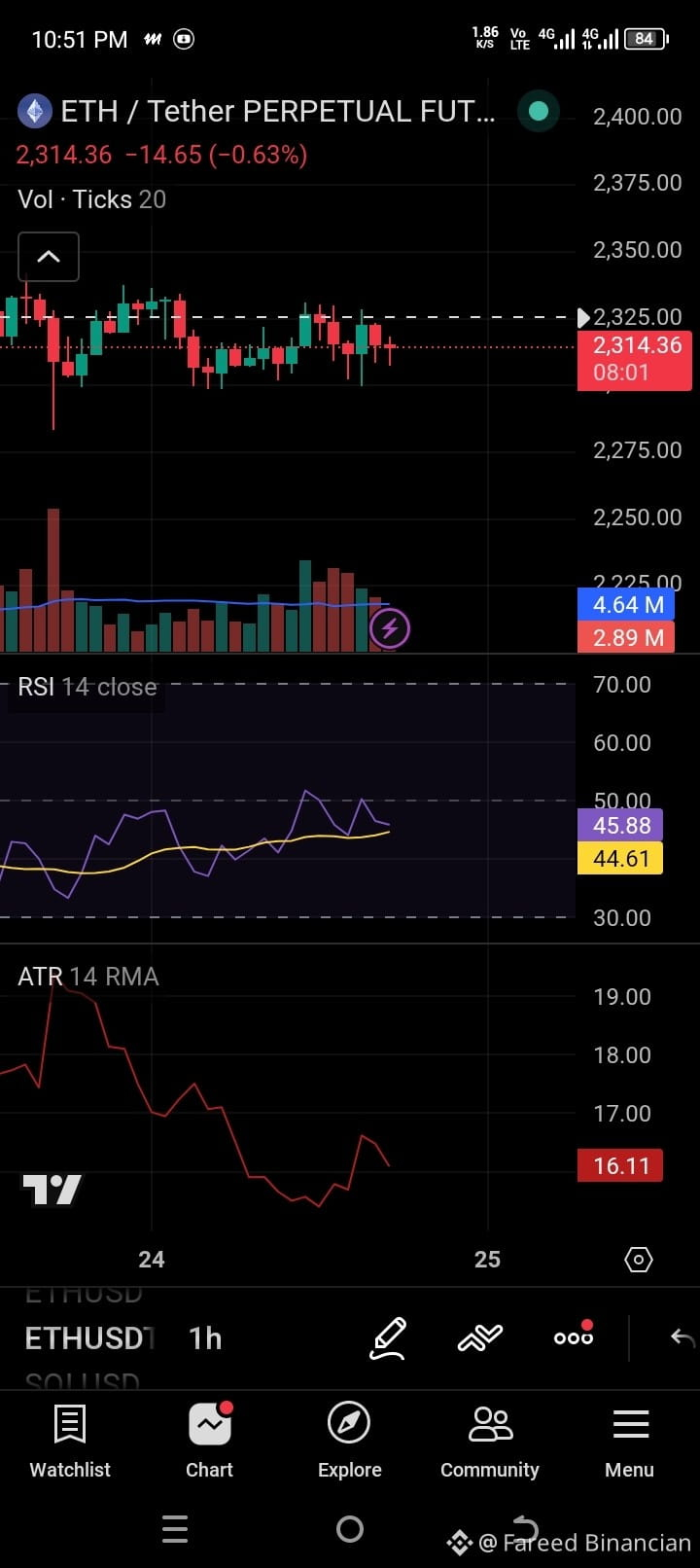Tap the RSI value label 45.88
700x1568 pixels.
(x=620, y=825)
